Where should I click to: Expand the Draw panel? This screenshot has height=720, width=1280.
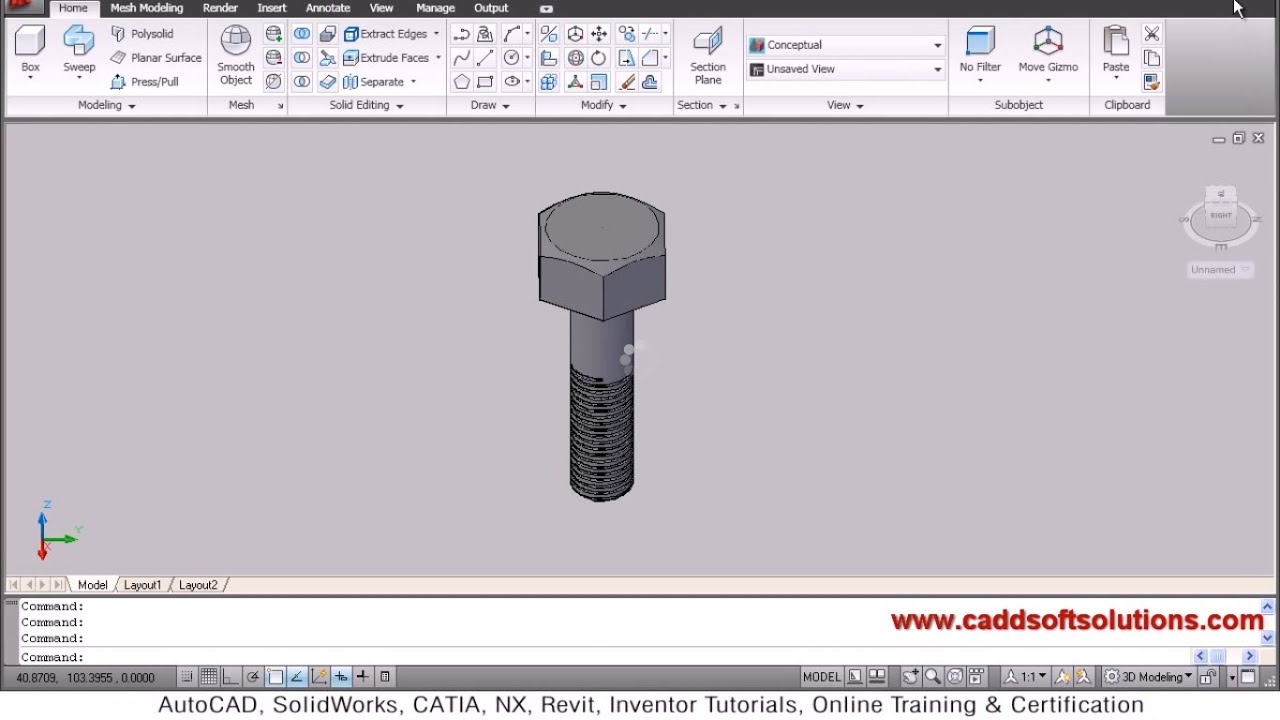tap(490, 105)
